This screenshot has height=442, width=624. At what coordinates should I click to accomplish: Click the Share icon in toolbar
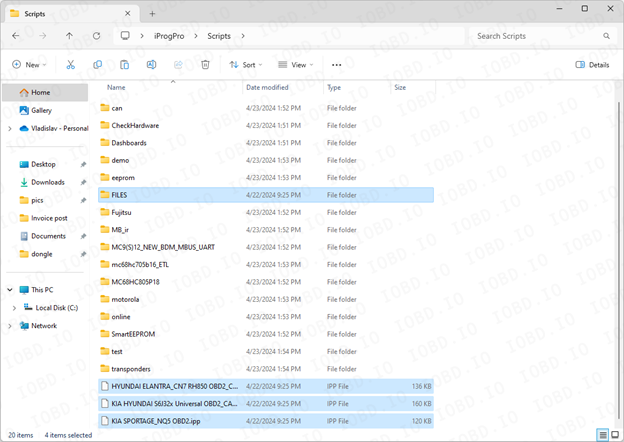pos(178,65)
